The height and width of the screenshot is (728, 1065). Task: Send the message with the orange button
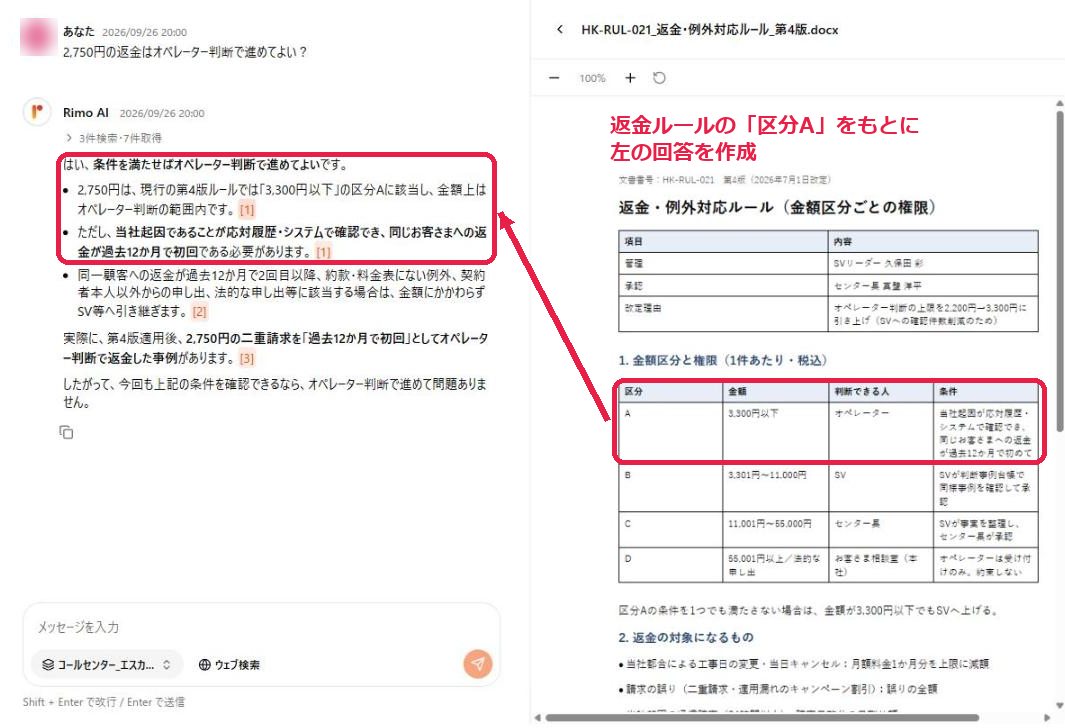[478, 663]
